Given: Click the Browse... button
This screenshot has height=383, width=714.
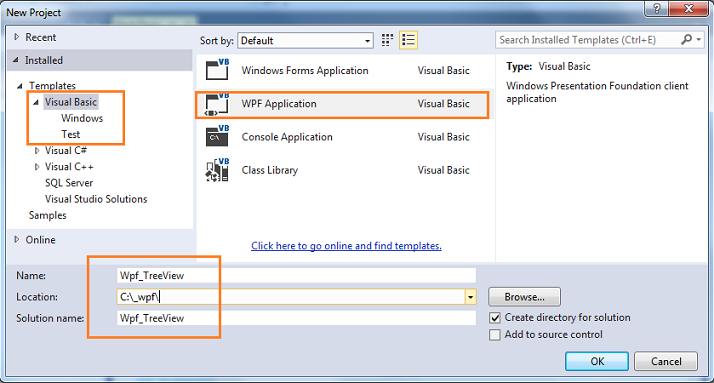Looking at the screenshot, I should coord(524,297).
